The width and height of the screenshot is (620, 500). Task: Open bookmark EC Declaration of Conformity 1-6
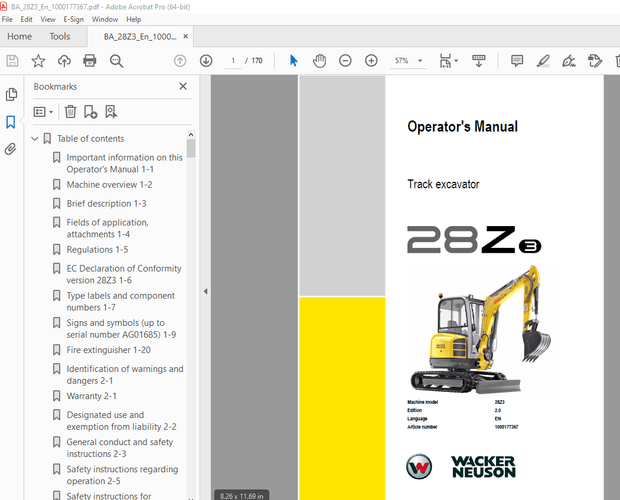124,274
